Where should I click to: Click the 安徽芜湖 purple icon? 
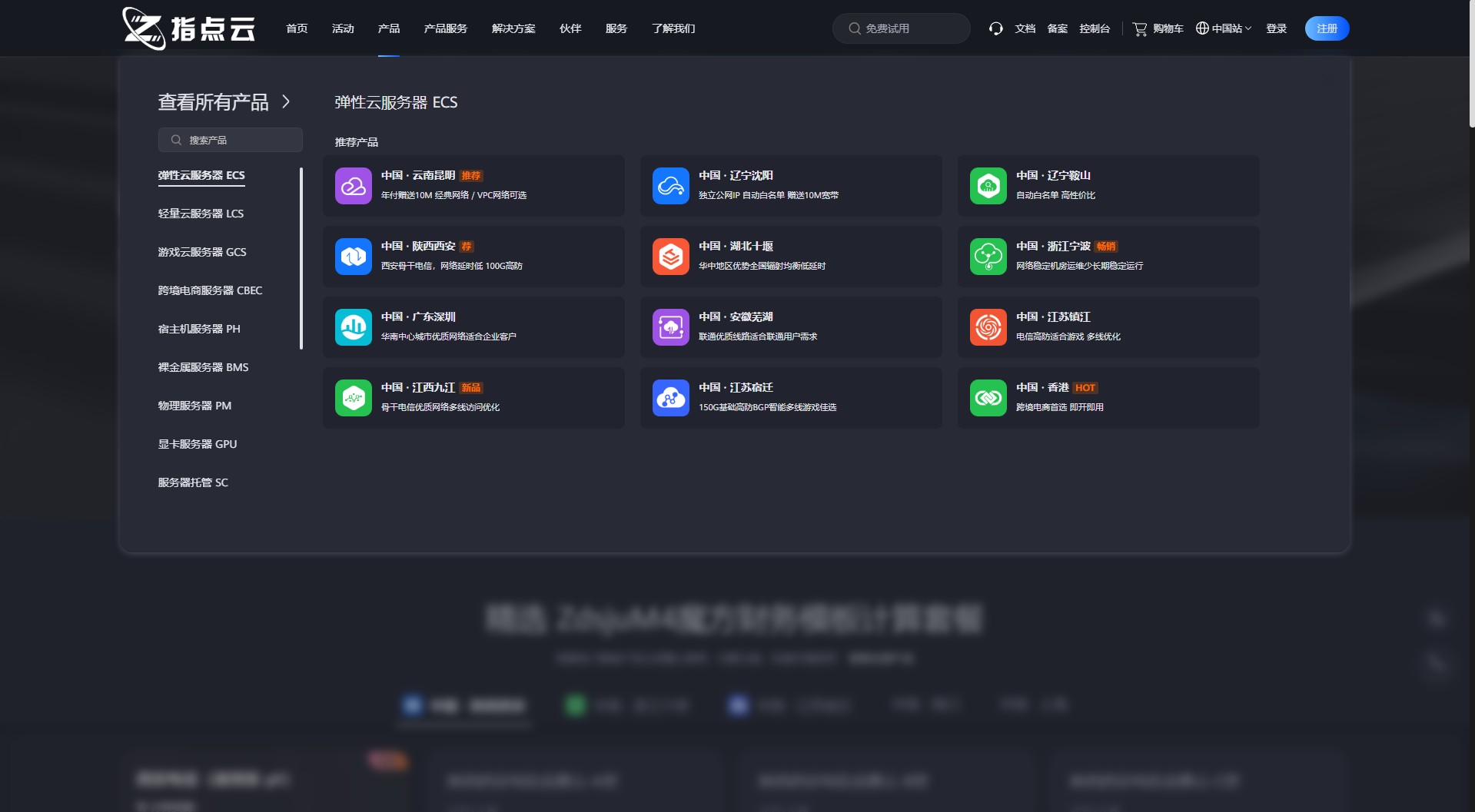(671, 327)
